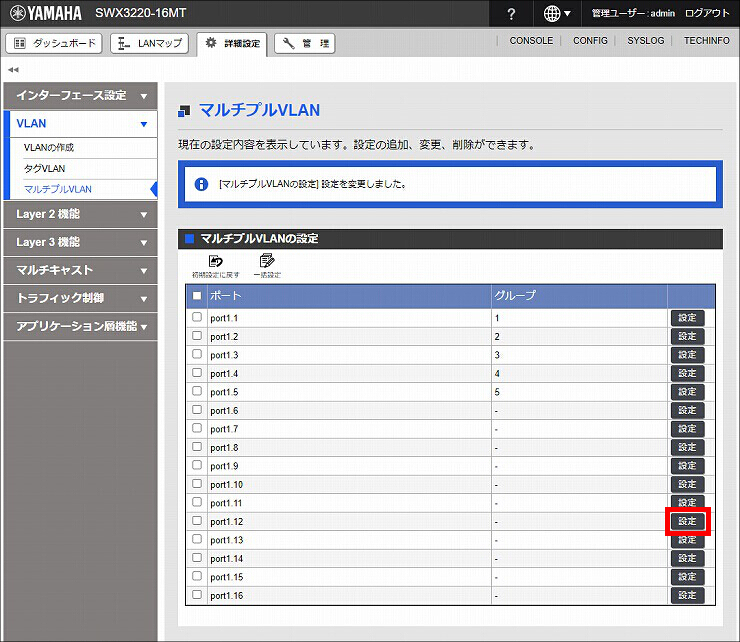Open the CONSOLE link
740x642 pixels.
531,41
